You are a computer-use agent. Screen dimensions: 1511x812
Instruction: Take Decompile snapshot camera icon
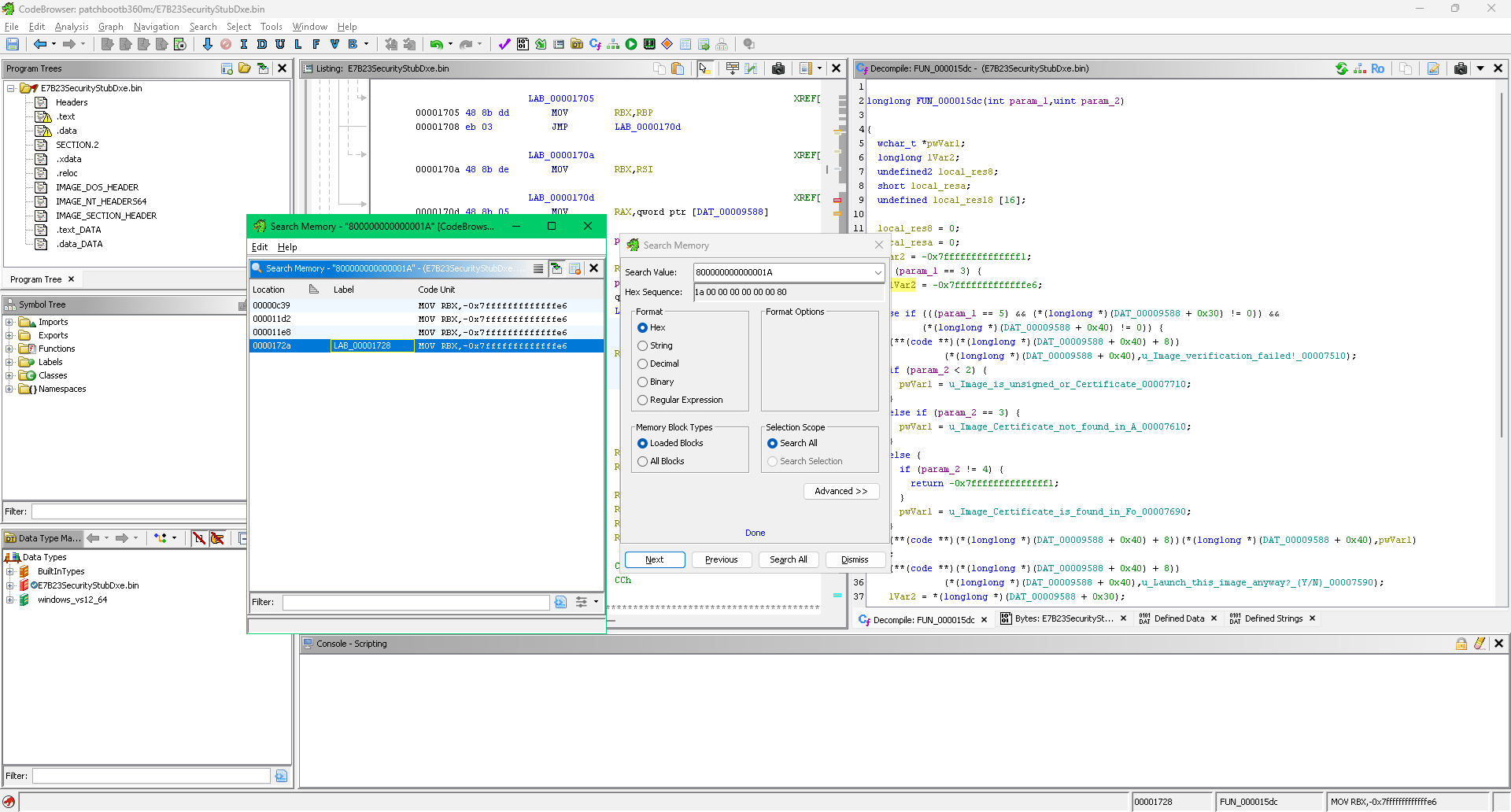(x=1461, y=68)
